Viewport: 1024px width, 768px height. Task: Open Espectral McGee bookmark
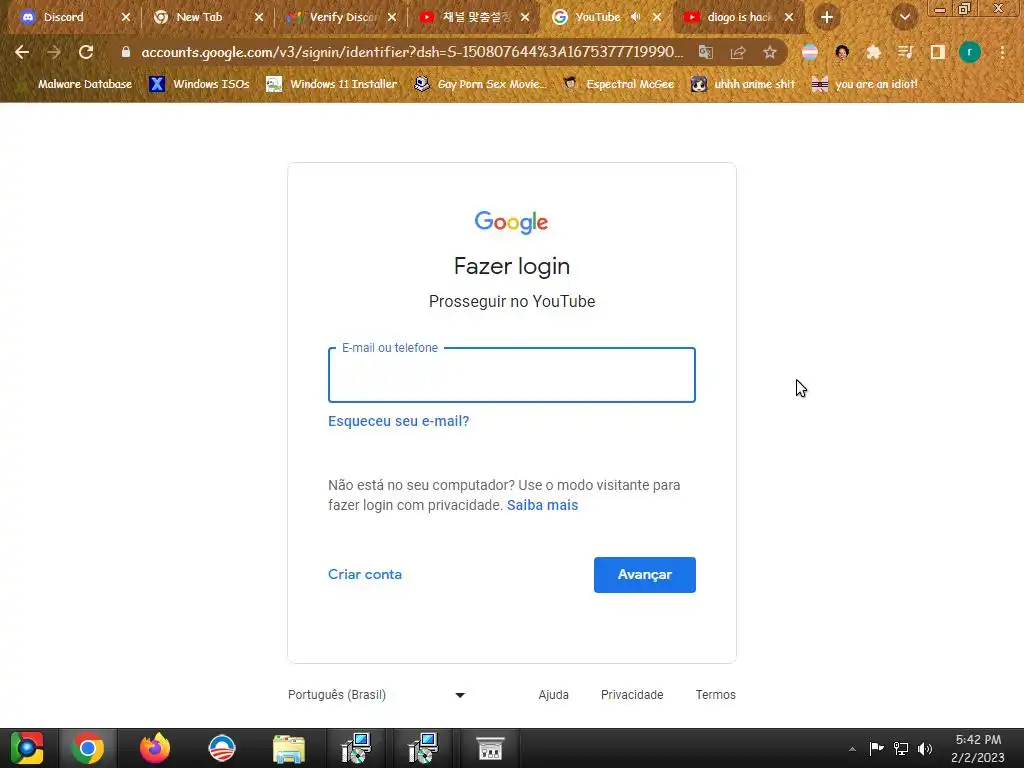[x=618, y=84]
